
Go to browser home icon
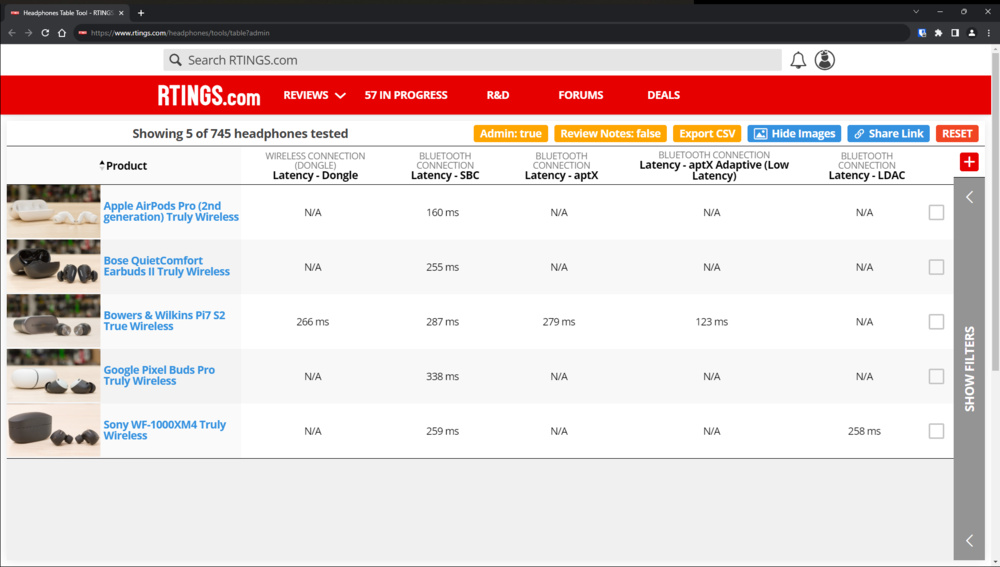[x=62, y=33]
